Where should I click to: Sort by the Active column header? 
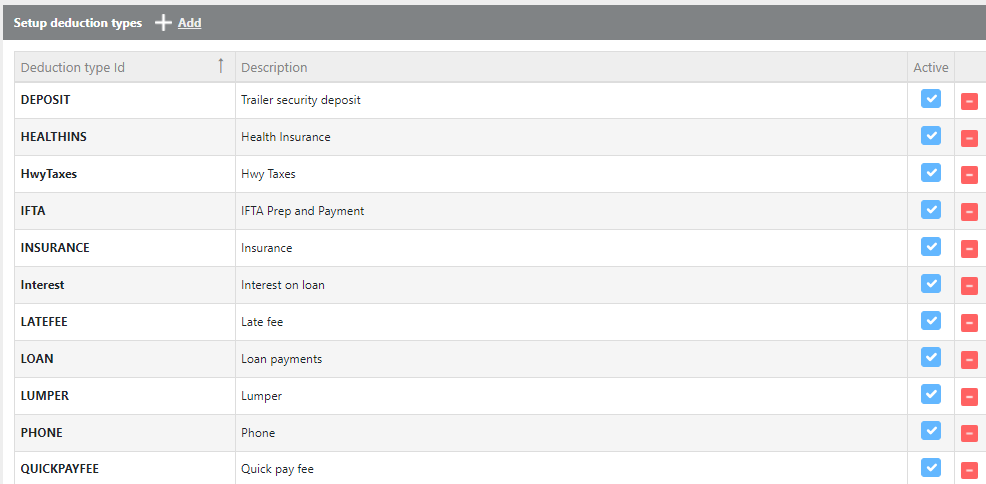930,67
